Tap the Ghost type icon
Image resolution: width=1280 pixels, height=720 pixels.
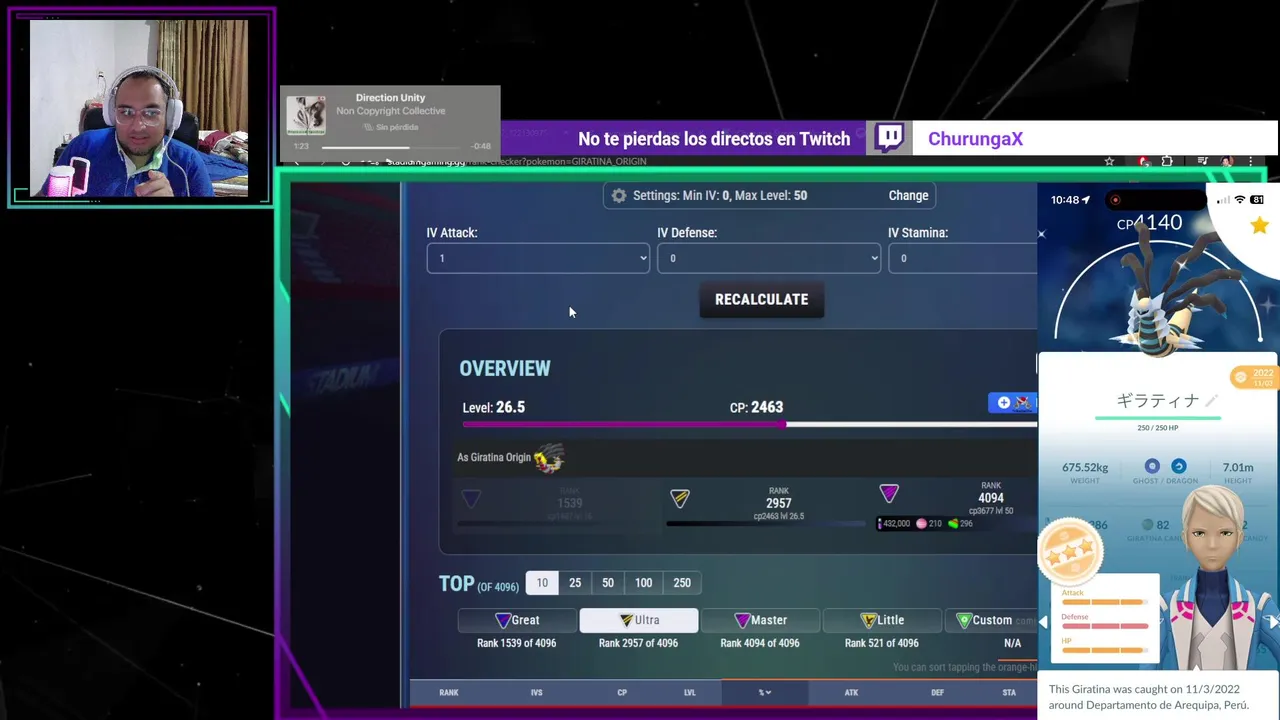pyautogui.click(x=1152, y=466)
